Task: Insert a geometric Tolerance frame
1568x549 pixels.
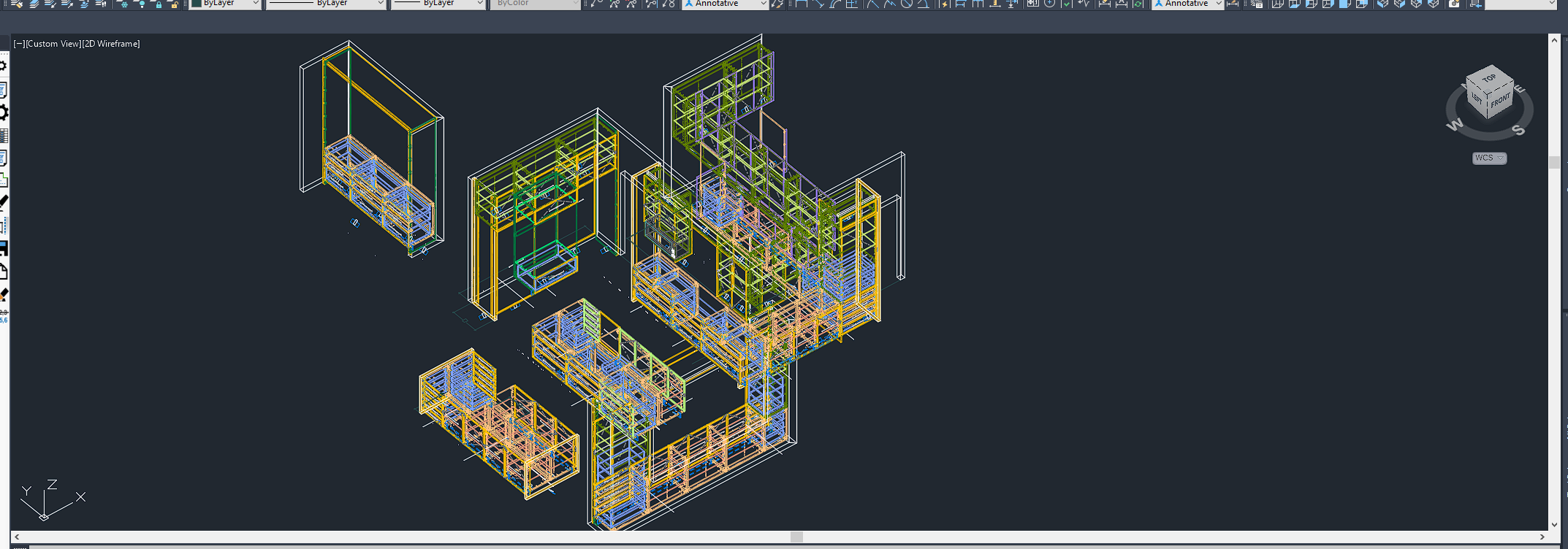Action: click(1032, 4)
